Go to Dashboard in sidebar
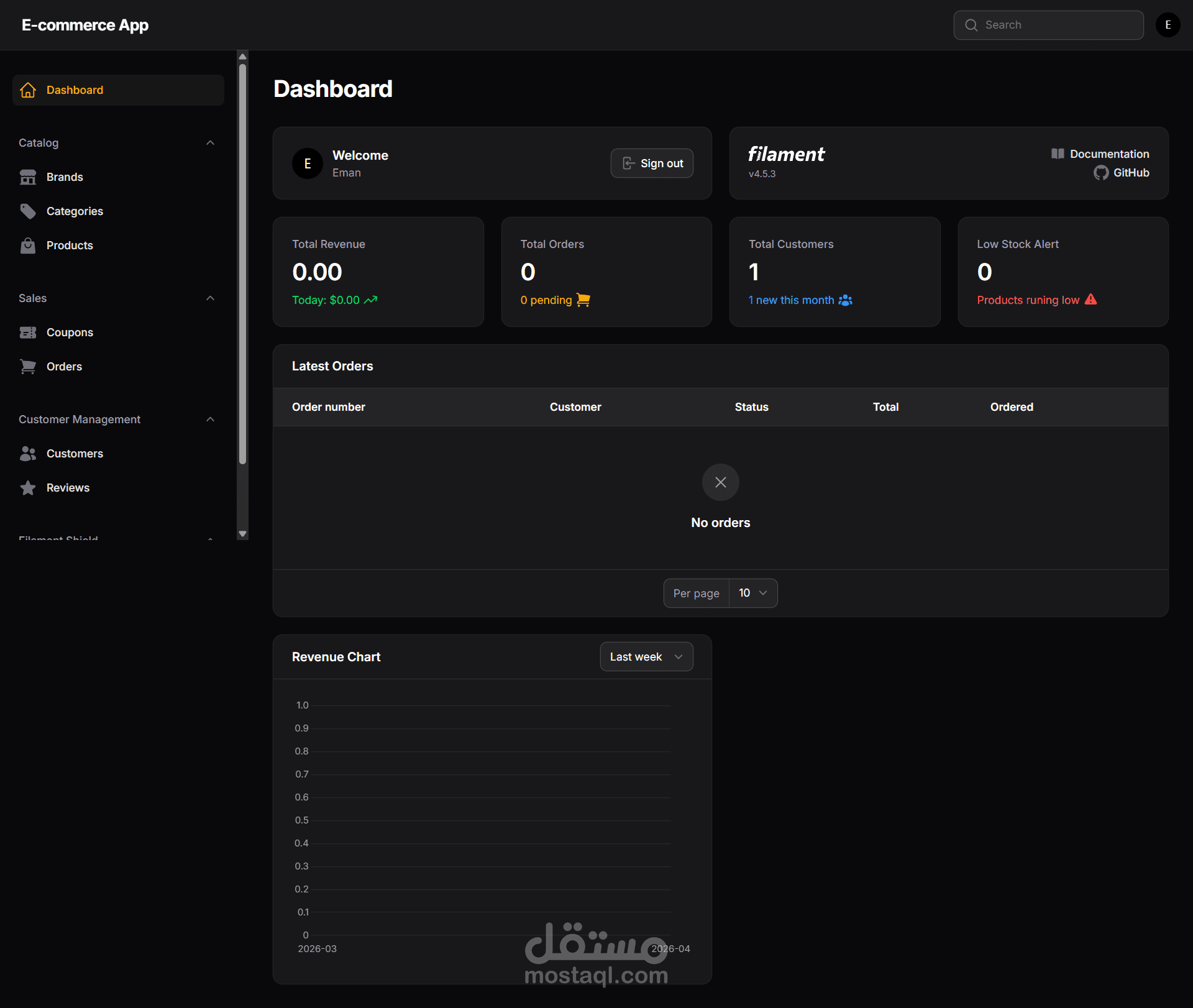This screenshot has width=1193, height=1008. [75, 90]
